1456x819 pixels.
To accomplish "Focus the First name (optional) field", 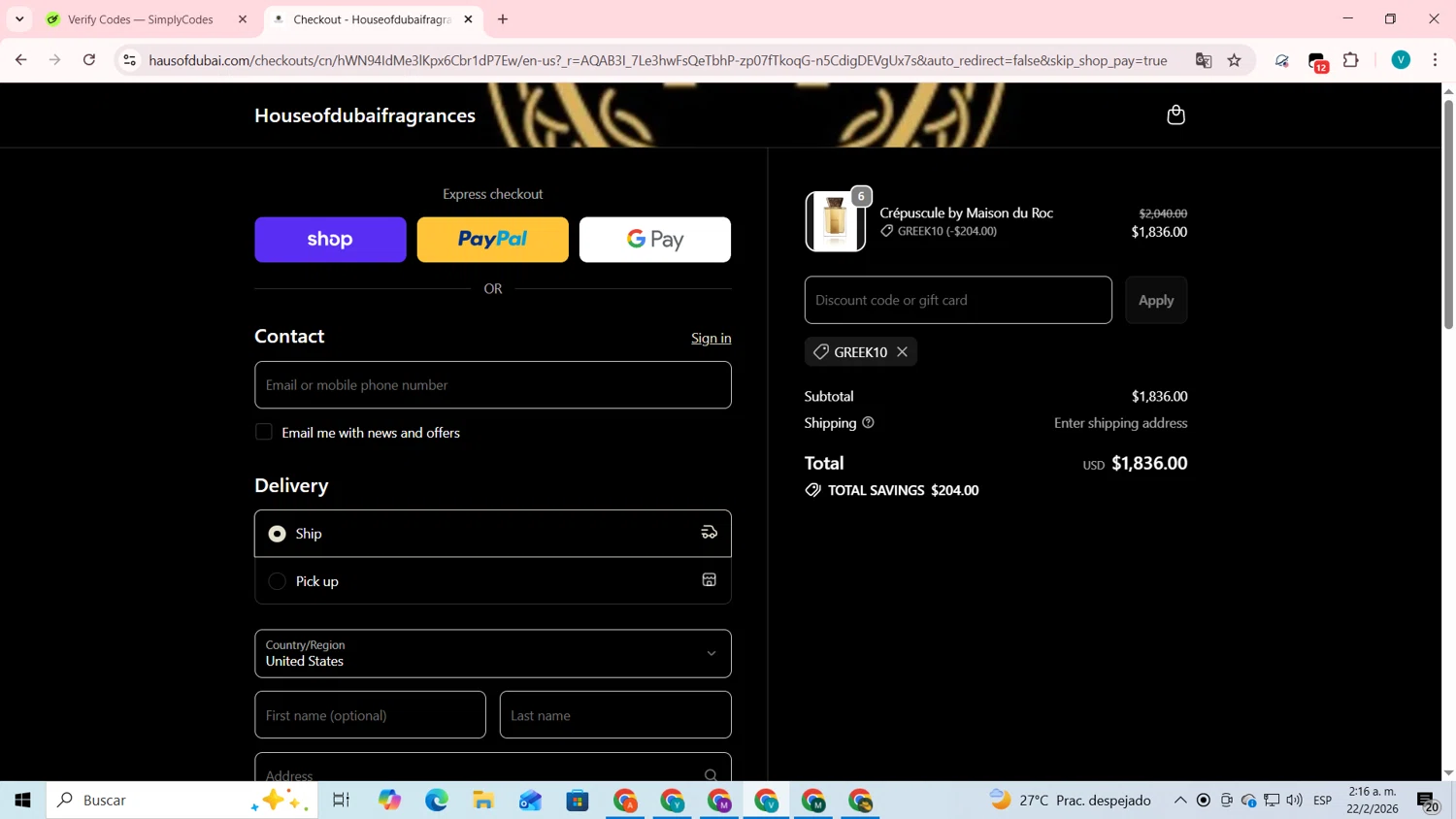I will 370,715.
